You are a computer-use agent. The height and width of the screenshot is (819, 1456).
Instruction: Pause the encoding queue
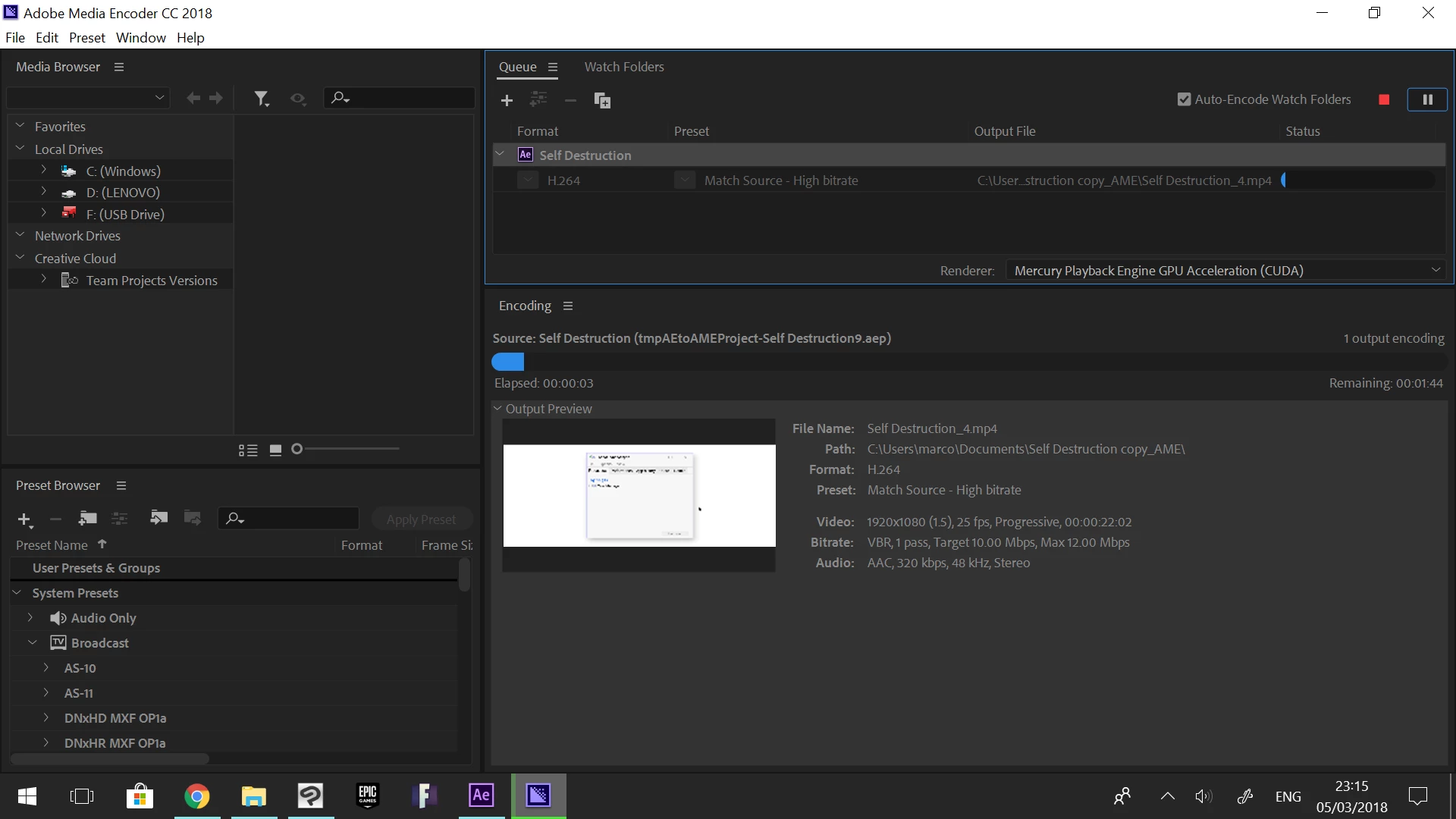click(1426, 99)
